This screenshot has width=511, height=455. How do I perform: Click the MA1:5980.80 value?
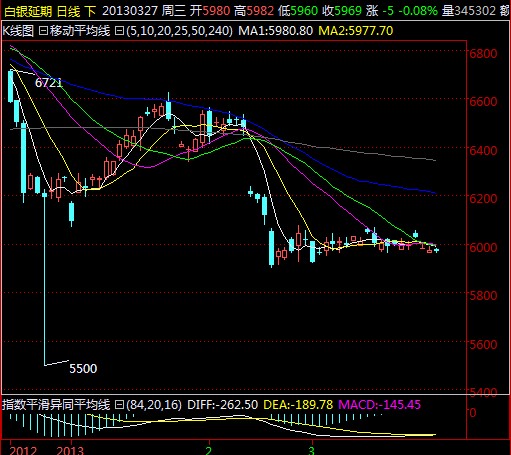[276, 31]
